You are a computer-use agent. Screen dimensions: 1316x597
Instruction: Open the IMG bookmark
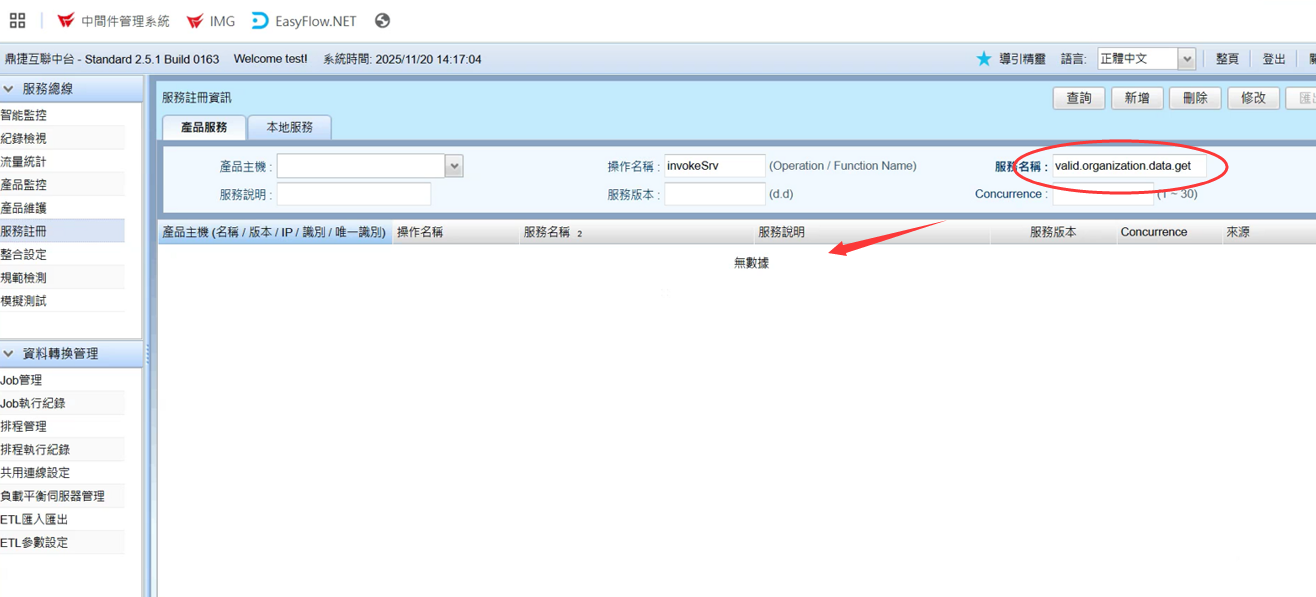(210, 21)
